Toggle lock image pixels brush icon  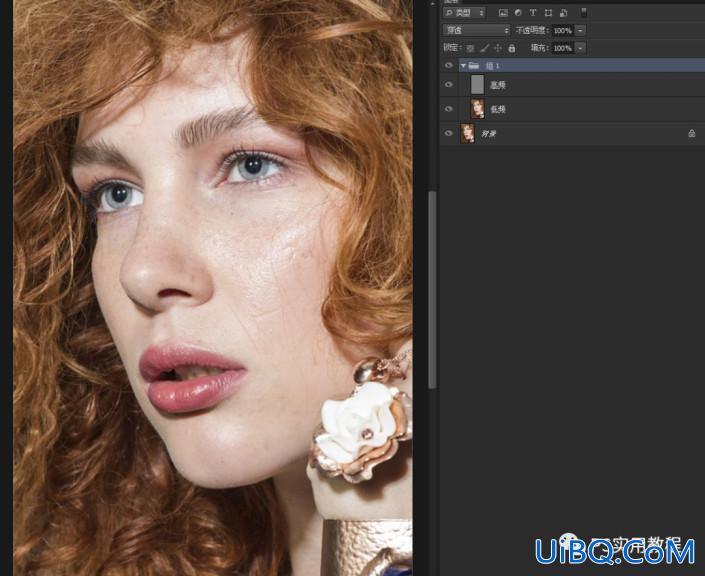pyautogui.click(x=484, y=48)
